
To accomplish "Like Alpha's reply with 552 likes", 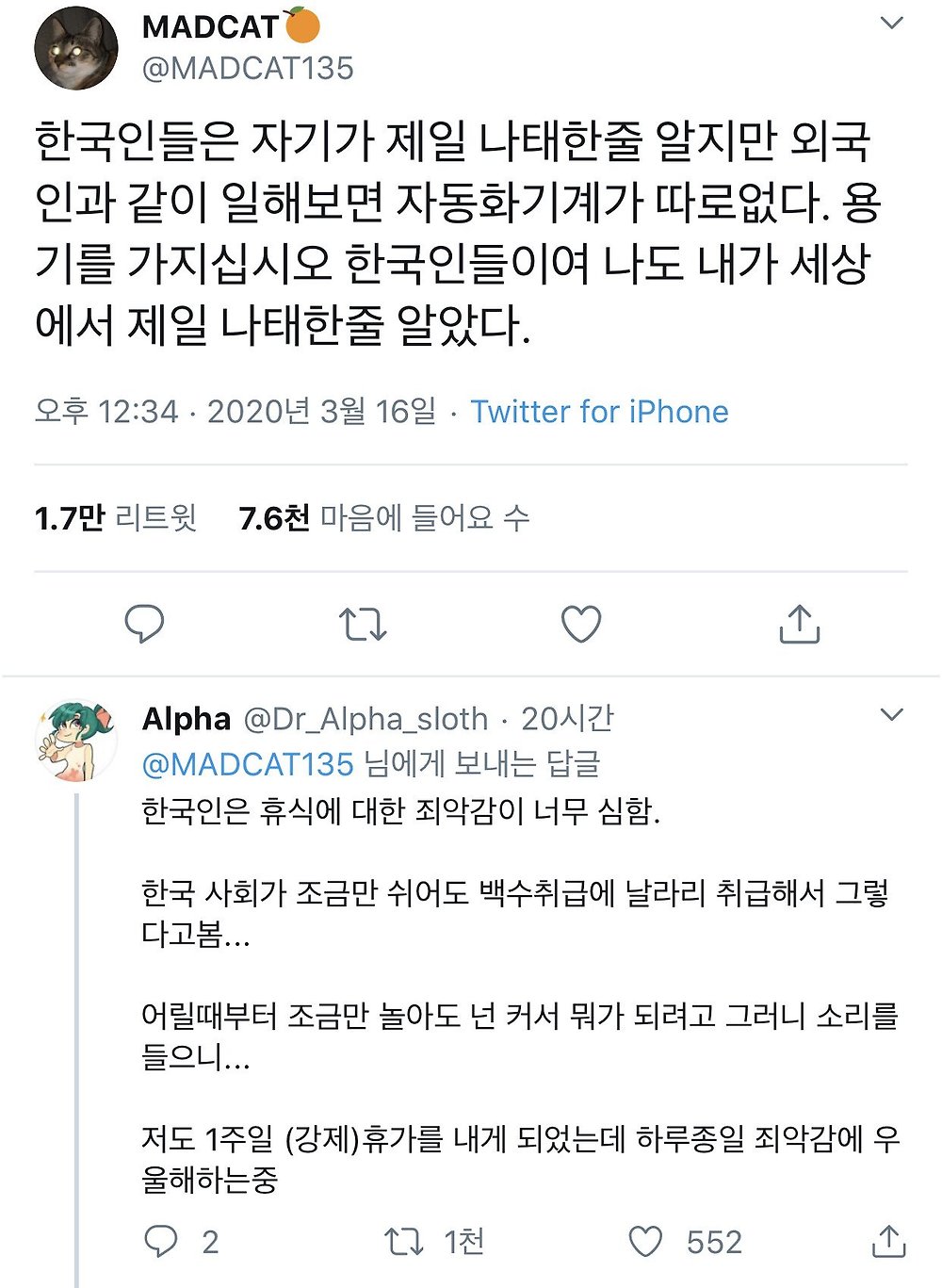I will point(645,1241).
